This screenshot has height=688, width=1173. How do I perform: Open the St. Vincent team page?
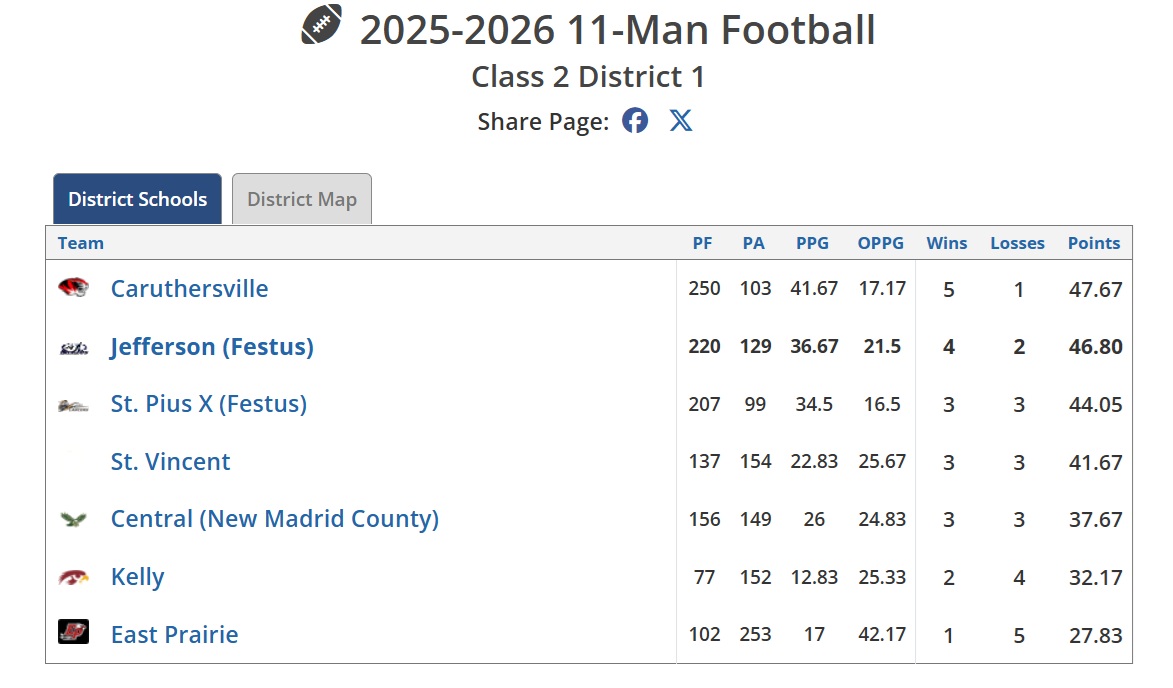pyautogui.click(x=170, y=462)
